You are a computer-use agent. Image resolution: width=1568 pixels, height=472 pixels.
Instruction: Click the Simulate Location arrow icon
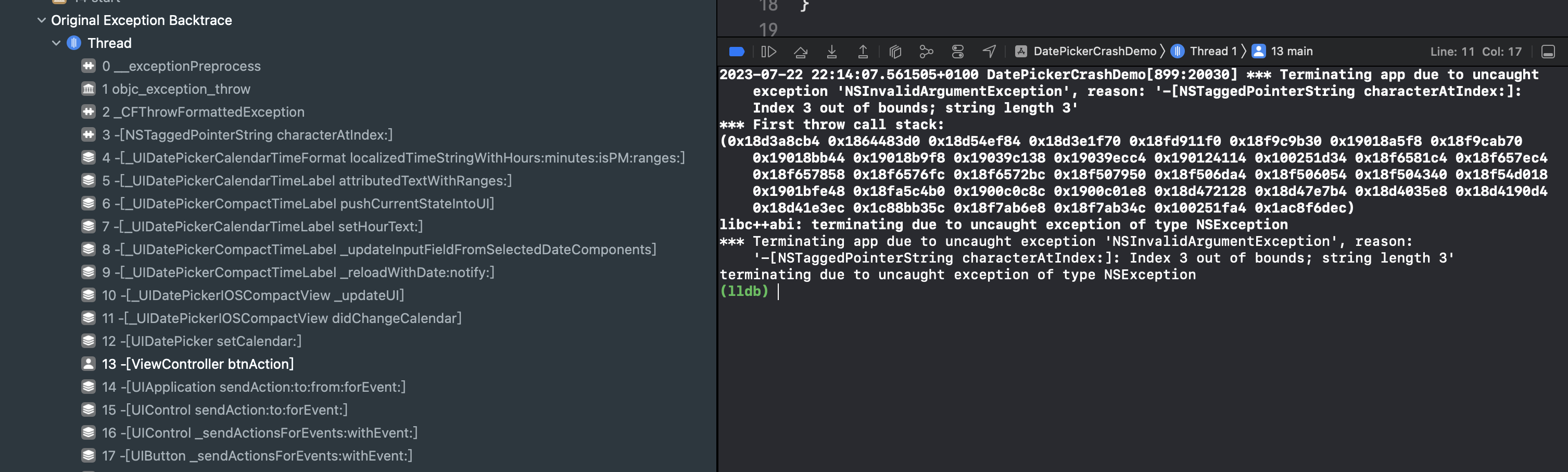989,52
